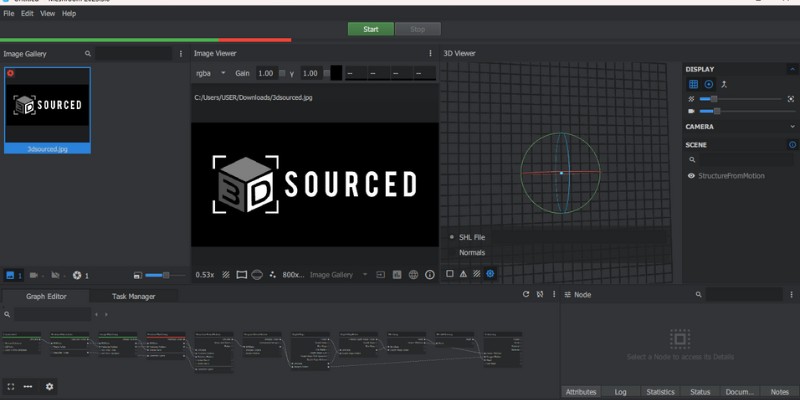Select wireframe render mode triangle icon
The image size is (800, 400).
pos(463,274)
